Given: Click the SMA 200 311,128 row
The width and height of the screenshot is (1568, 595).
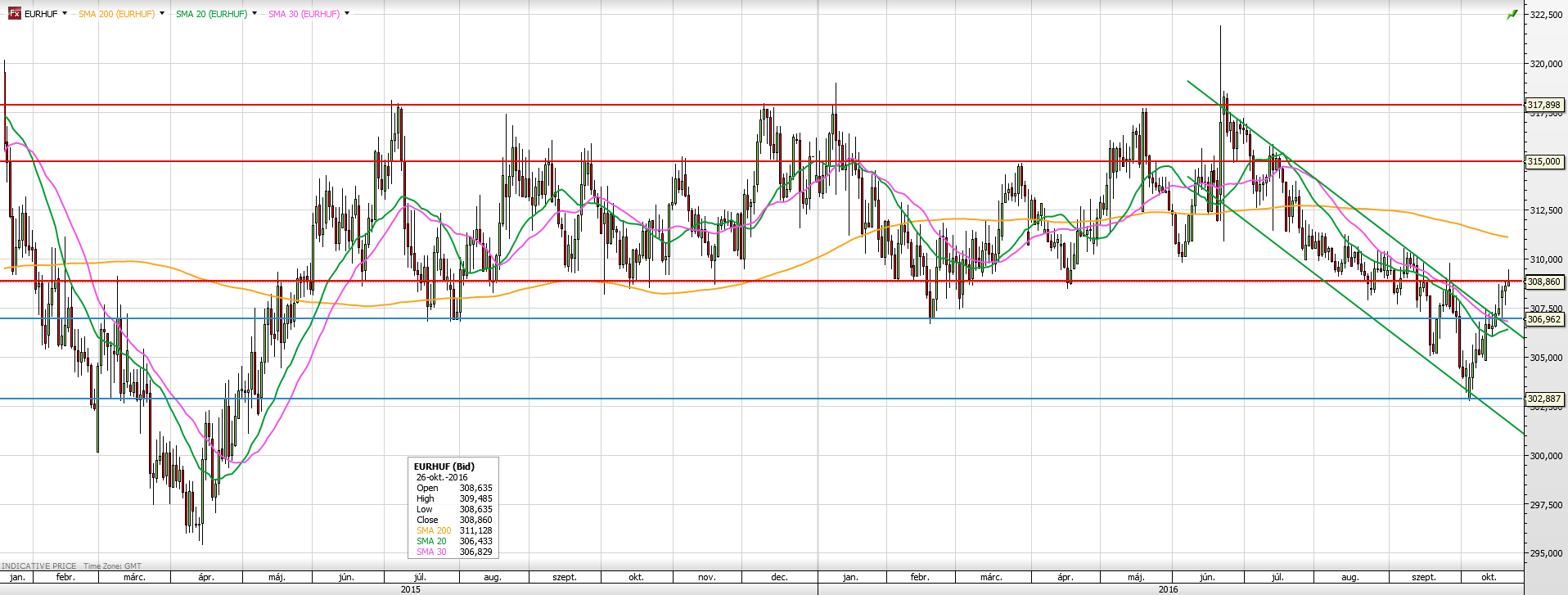Looking at the screenshot, I should 454,530.
